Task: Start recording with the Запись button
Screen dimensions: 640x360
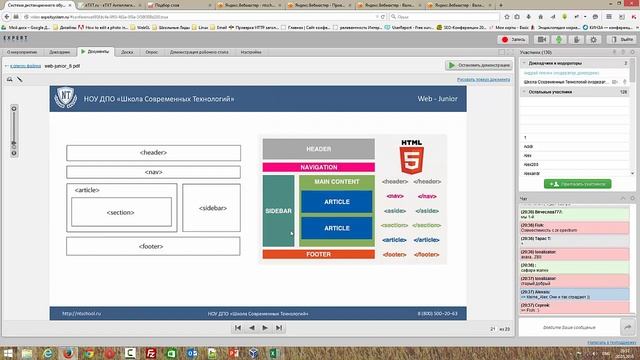Action: (x=513, y=40)
